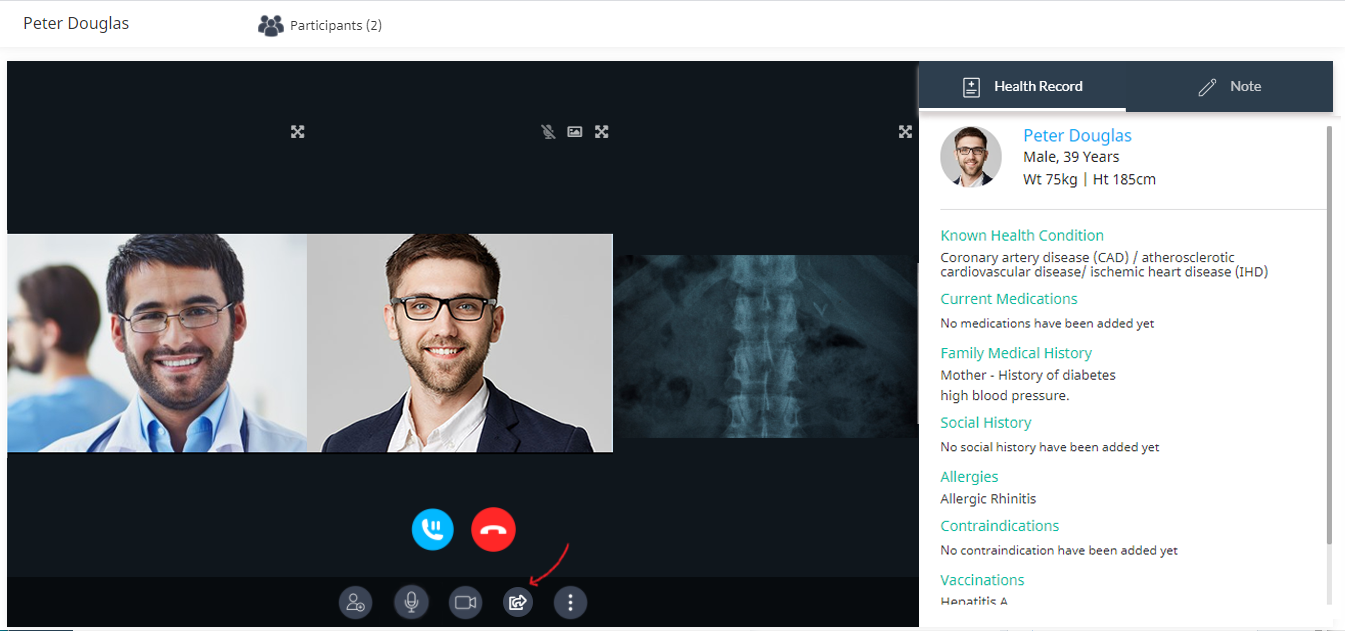
Task: Click the Known Health Condition heading
Action: point(1022,236)
